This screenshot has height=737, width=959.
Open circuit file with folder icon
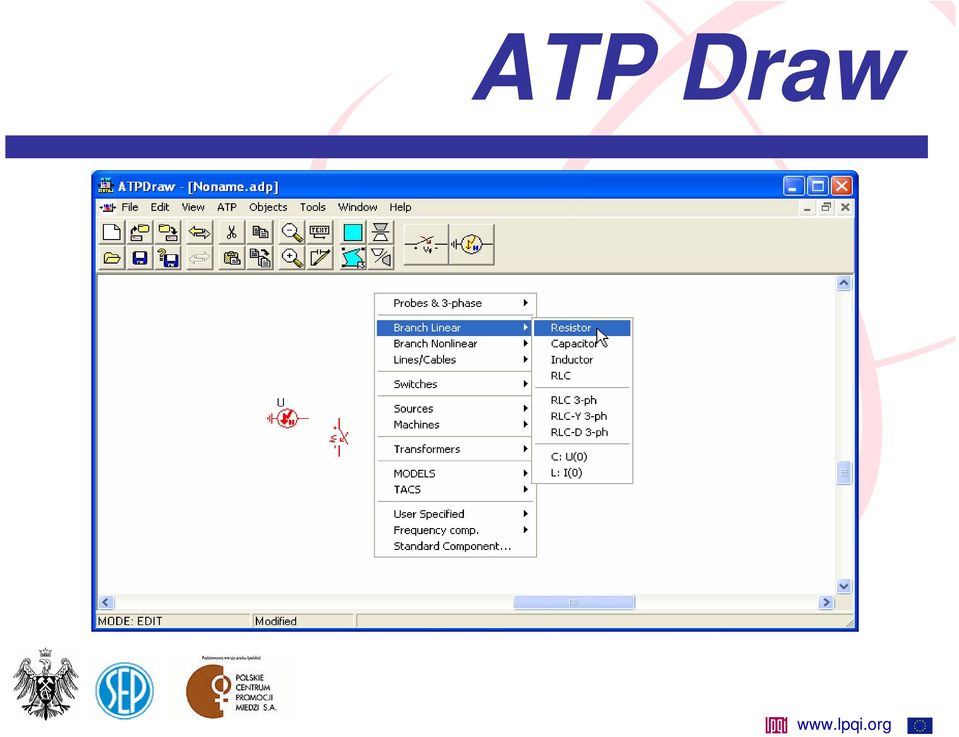click(x=112, y=257)
